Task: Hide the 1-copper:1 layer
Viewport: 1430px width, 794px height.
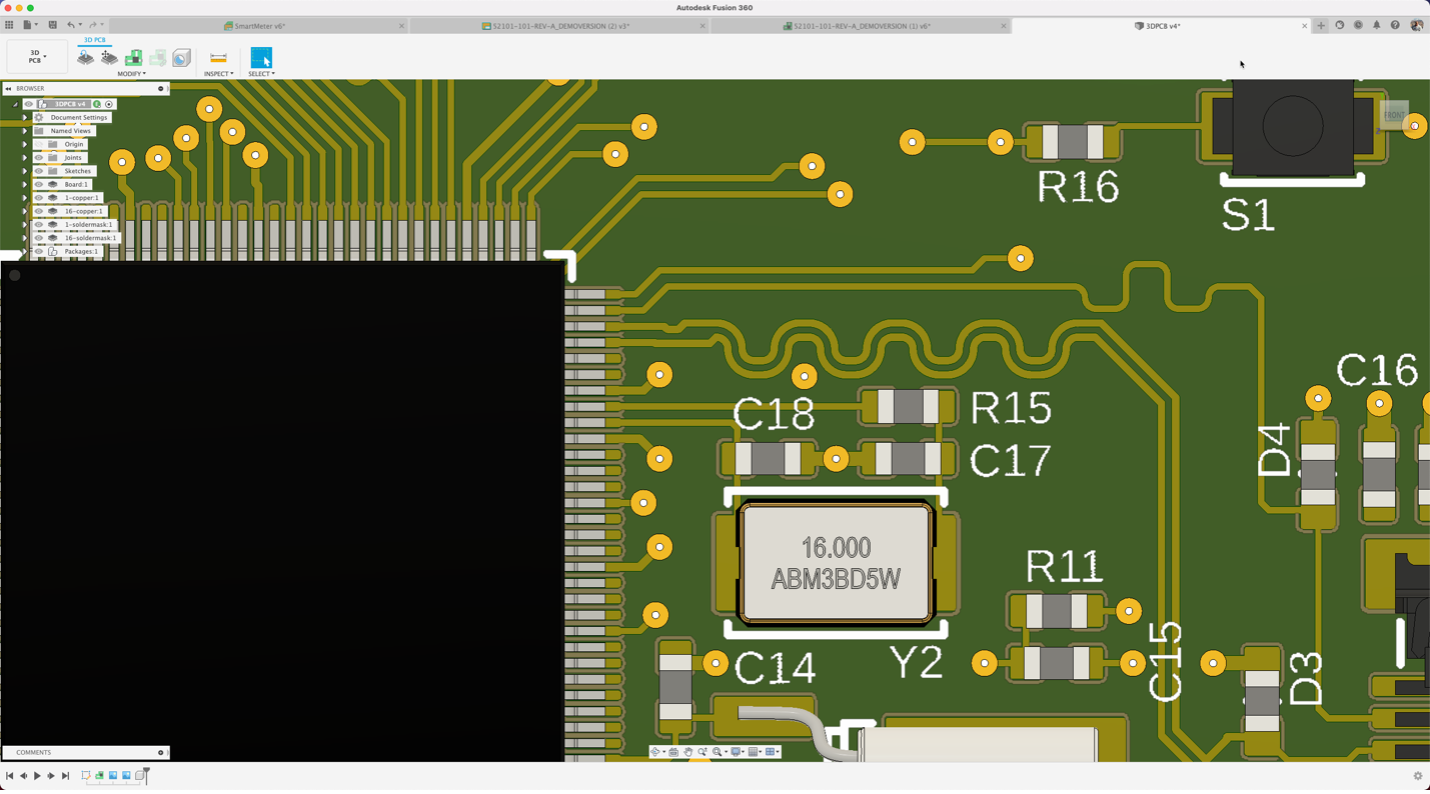Action: click(38, 197)
